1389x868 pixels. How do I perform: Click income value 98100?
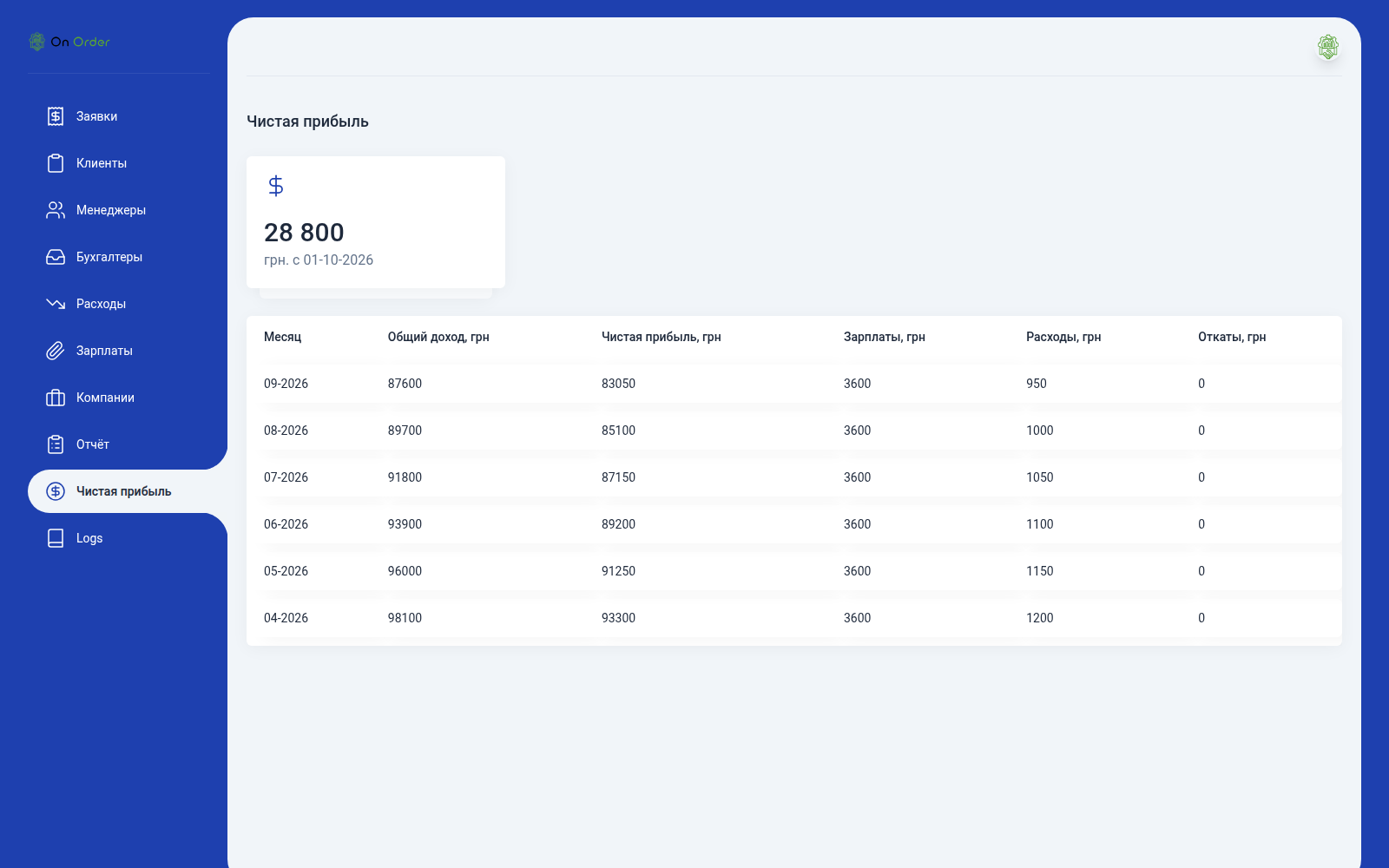(x=405, y=618)
